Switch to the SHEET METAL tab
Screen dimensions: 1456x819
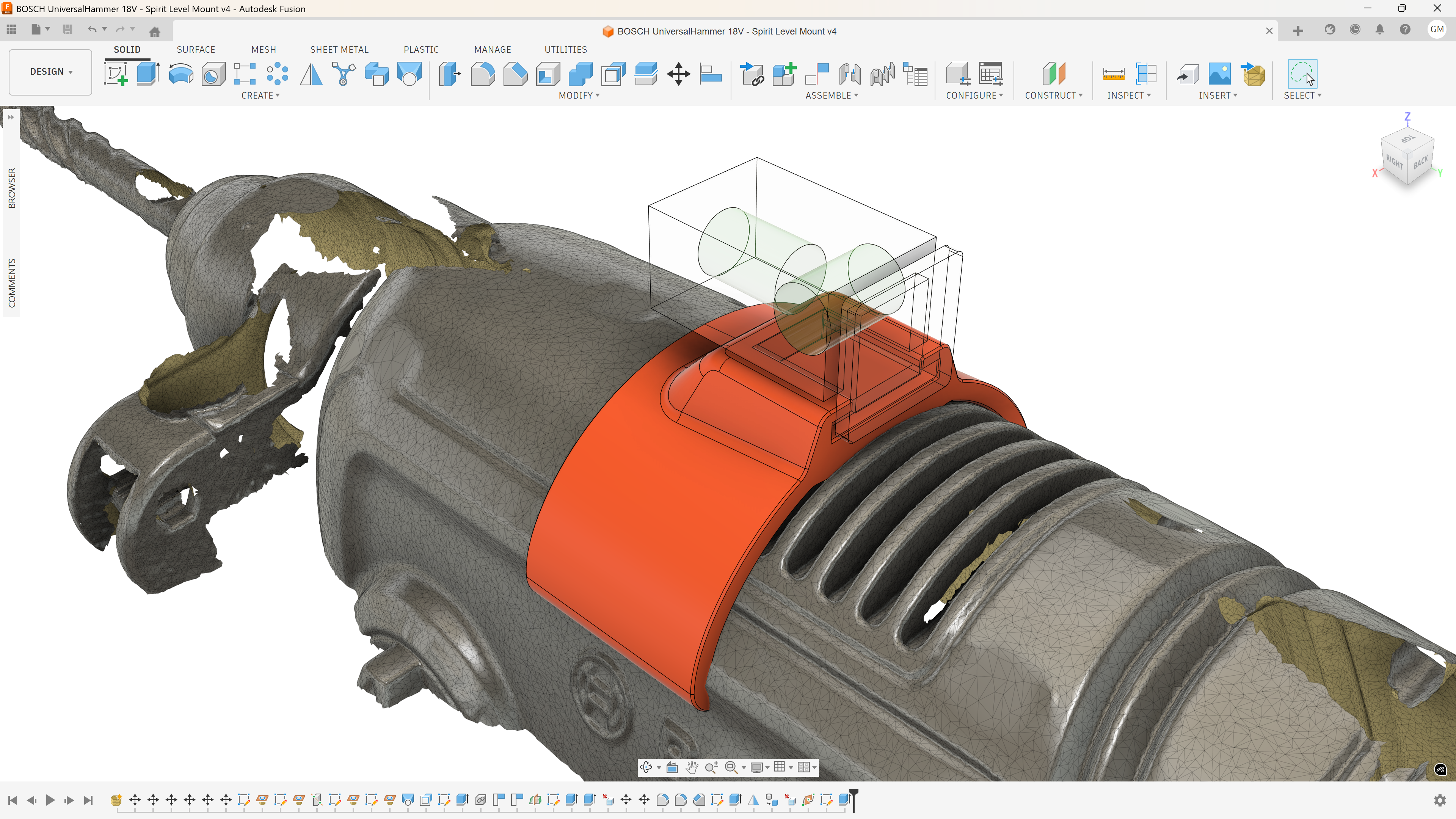click(339, 49)
